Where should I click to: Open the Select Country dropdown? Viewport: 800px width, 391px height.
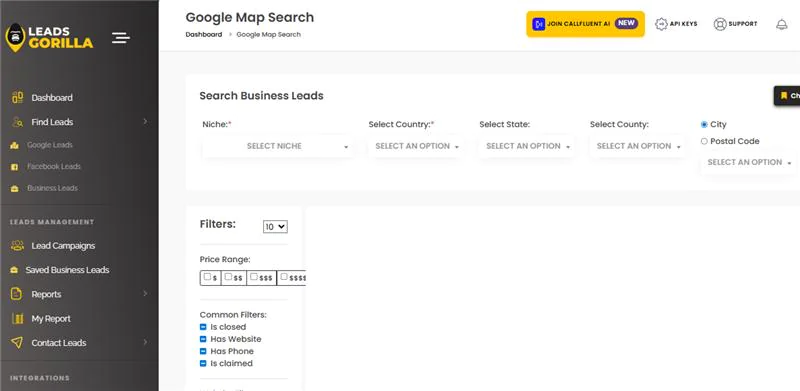(417, 146)
